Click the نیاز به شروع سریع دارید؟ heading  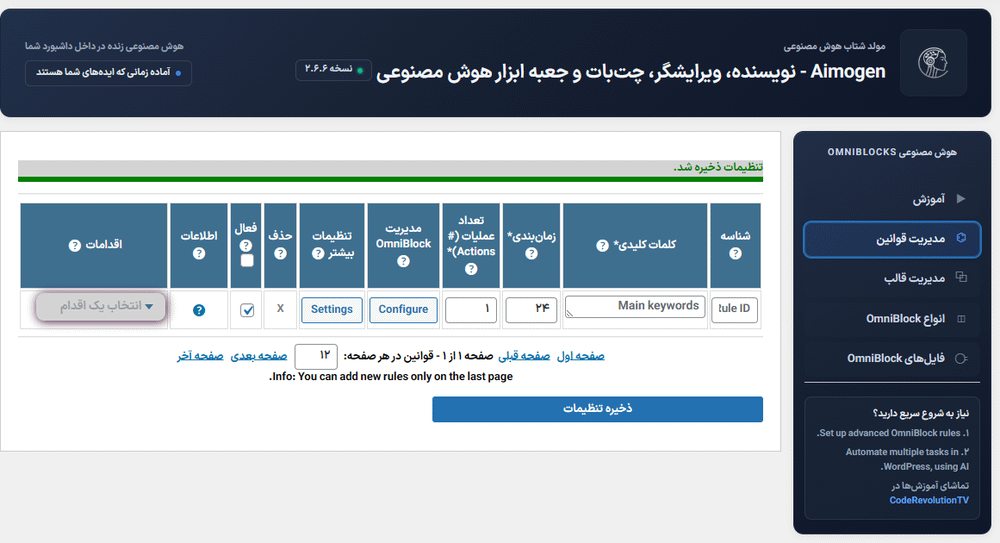click(920, 413)
